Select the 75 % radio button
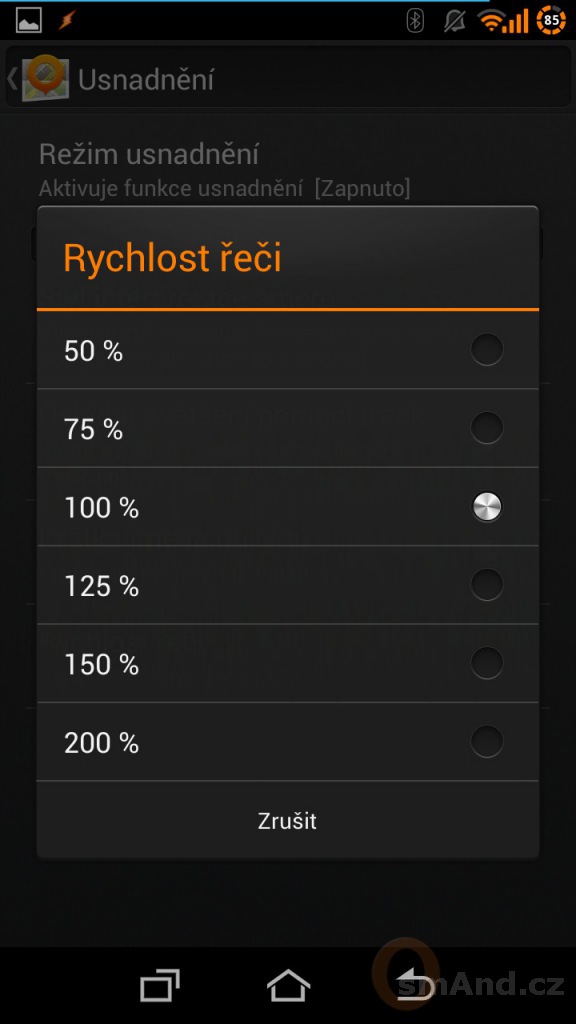Image resolution: width=576 pixels, height=1024 pixels. (487, 428)
